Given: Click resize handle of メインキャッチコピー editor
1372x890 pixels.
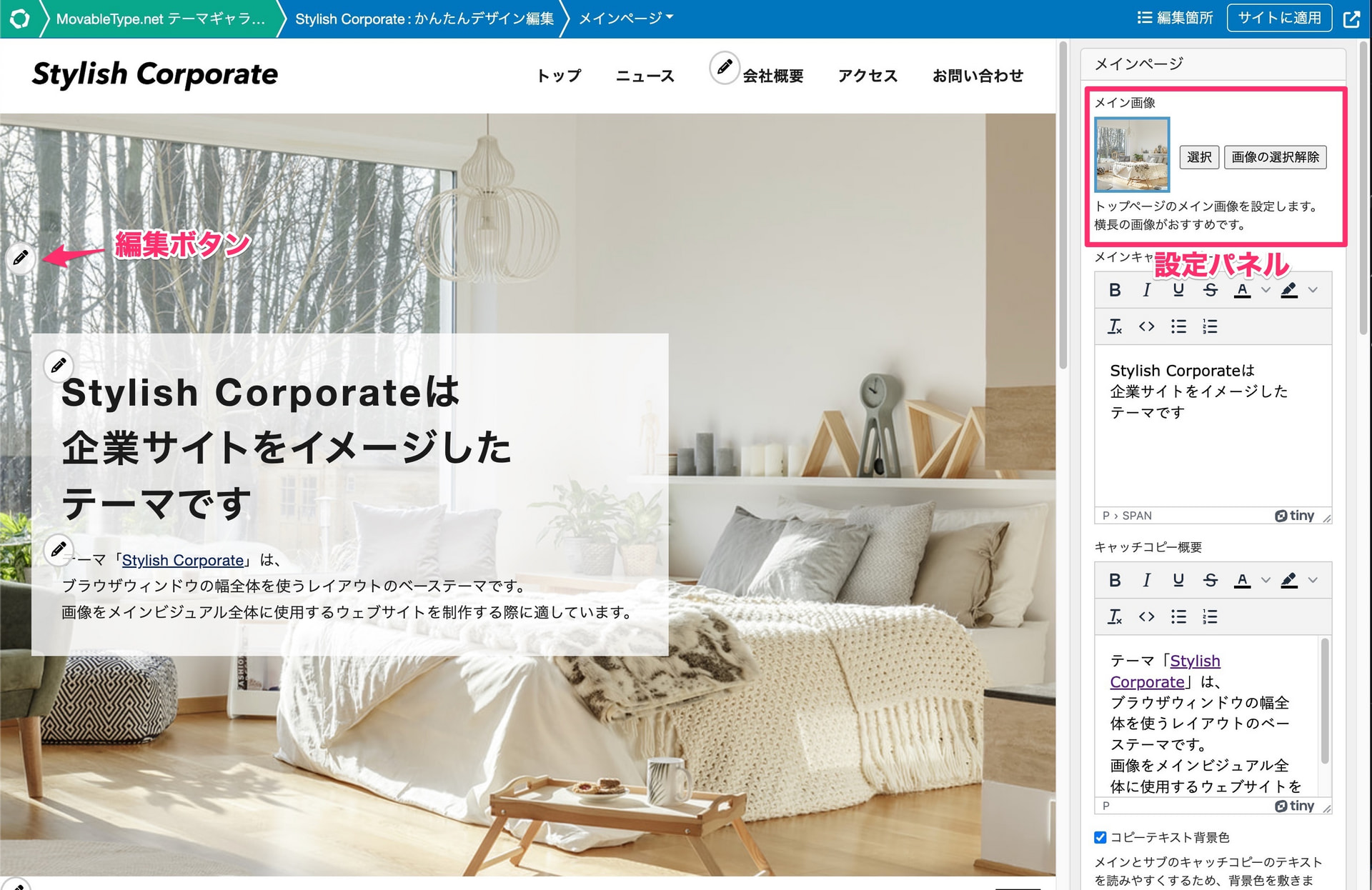Looking at the screenshot, I should (x=1327, y=518).
